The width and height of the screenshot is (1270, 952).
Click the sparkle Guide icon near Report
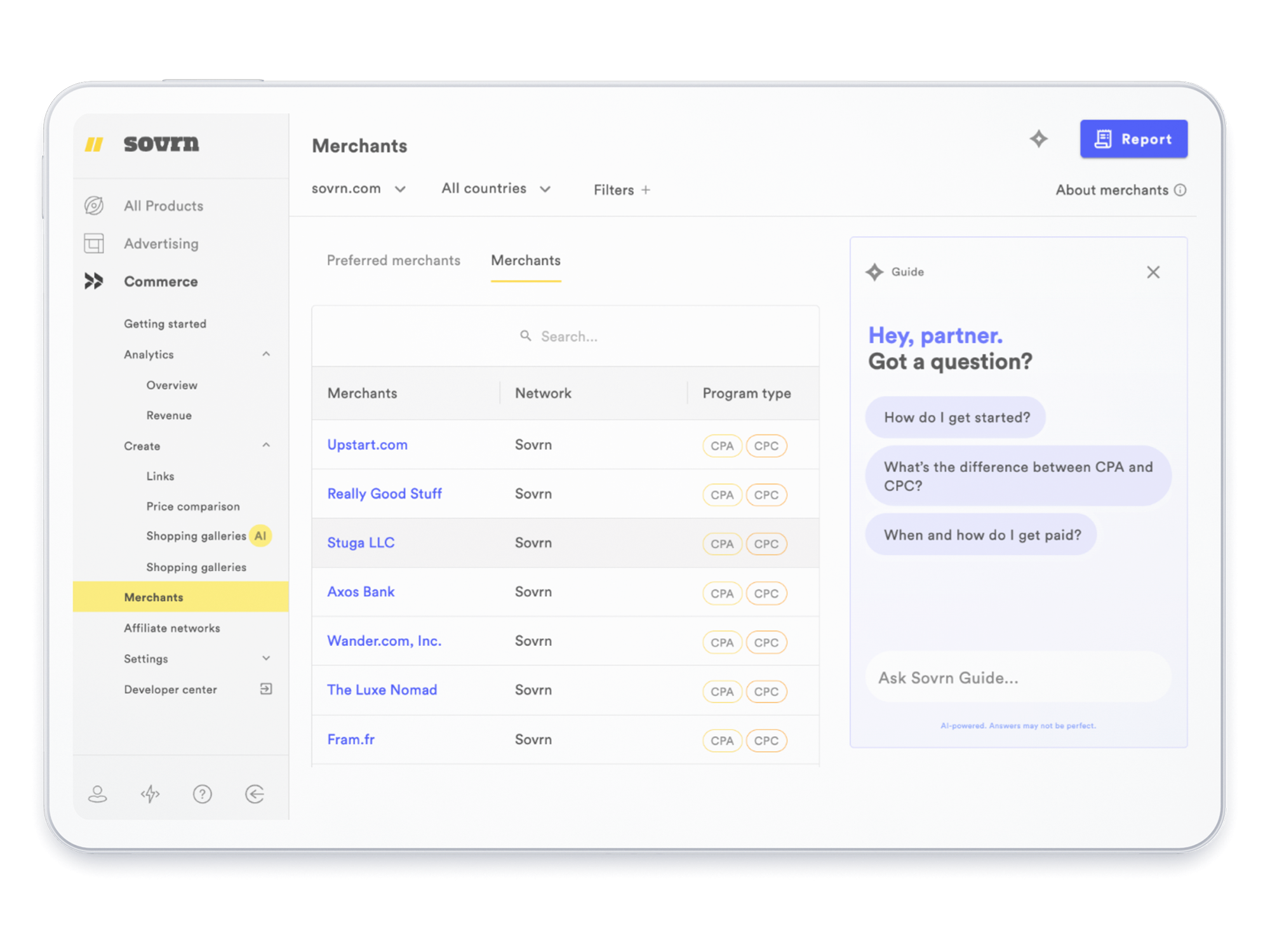[x=1038, y=138]
